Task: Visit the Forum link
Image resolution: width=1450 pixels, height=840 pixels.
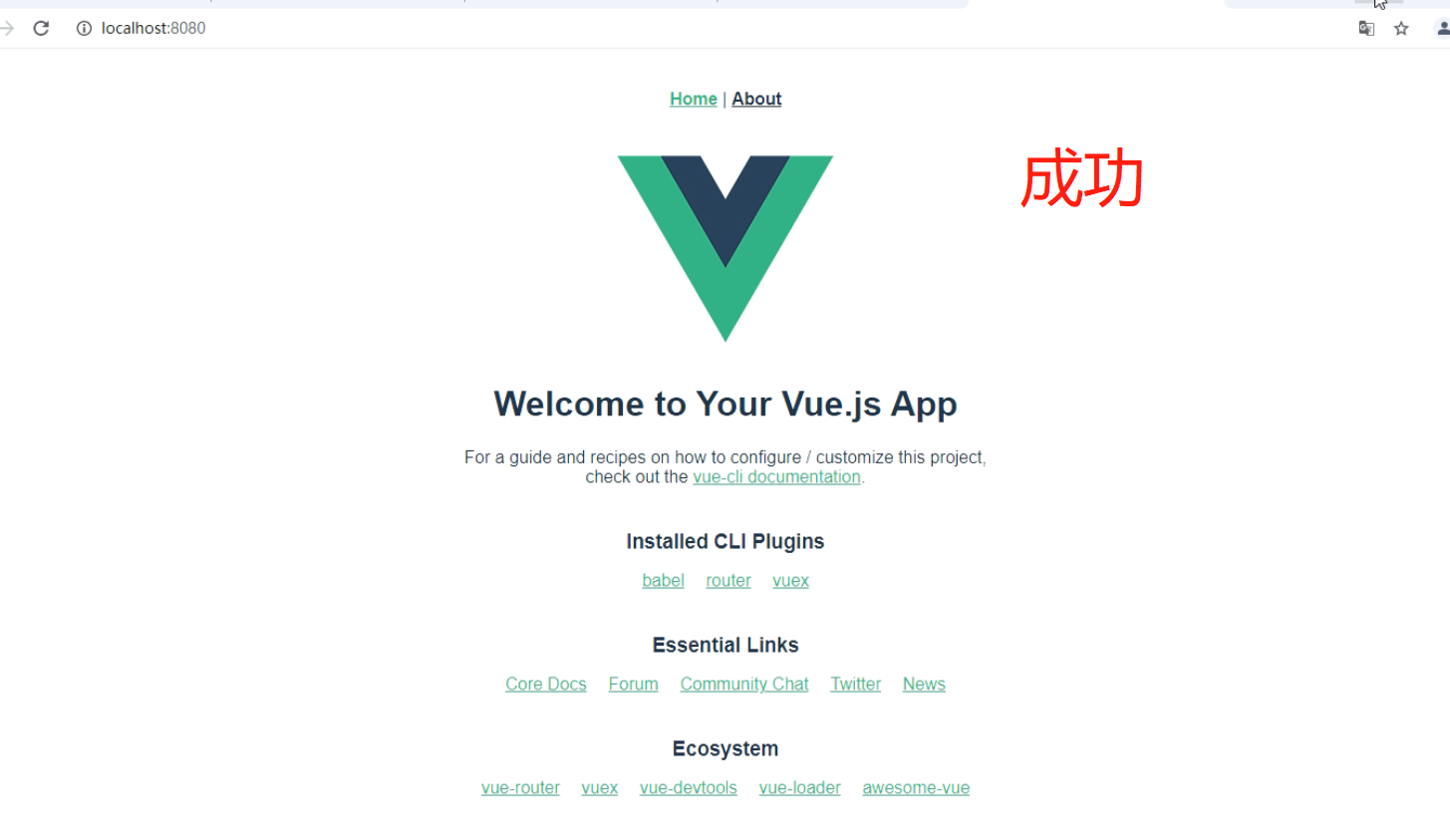Action: click(x=634, y=684)
